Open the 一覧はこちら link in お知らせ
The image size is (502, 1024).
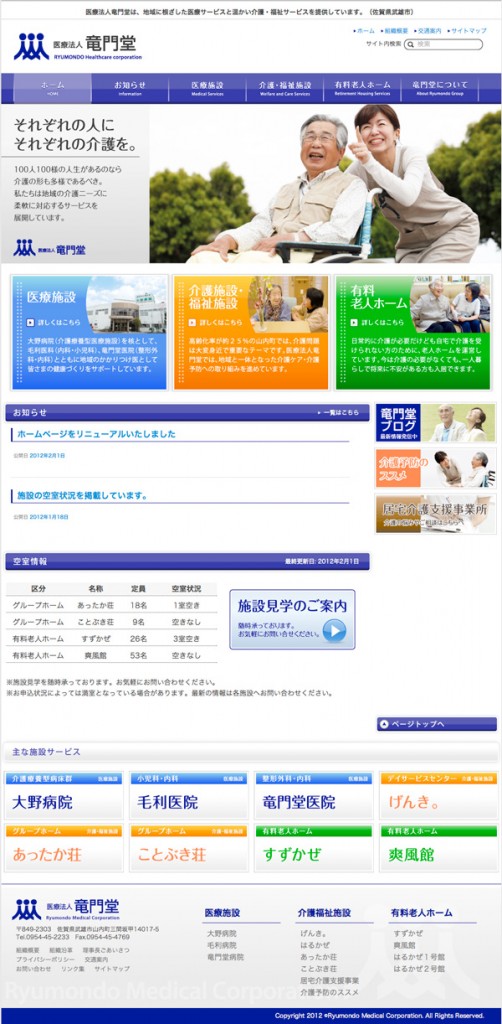point(338,413)
